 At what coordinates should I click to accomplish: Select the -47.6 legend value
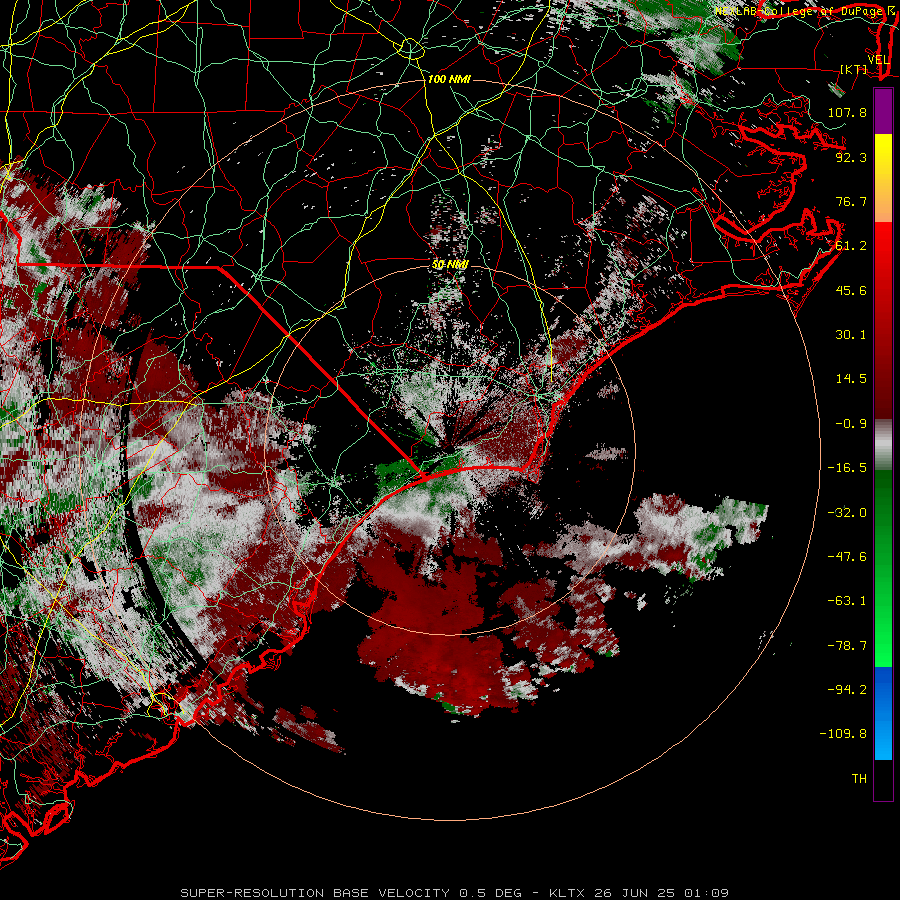point(847,557)
